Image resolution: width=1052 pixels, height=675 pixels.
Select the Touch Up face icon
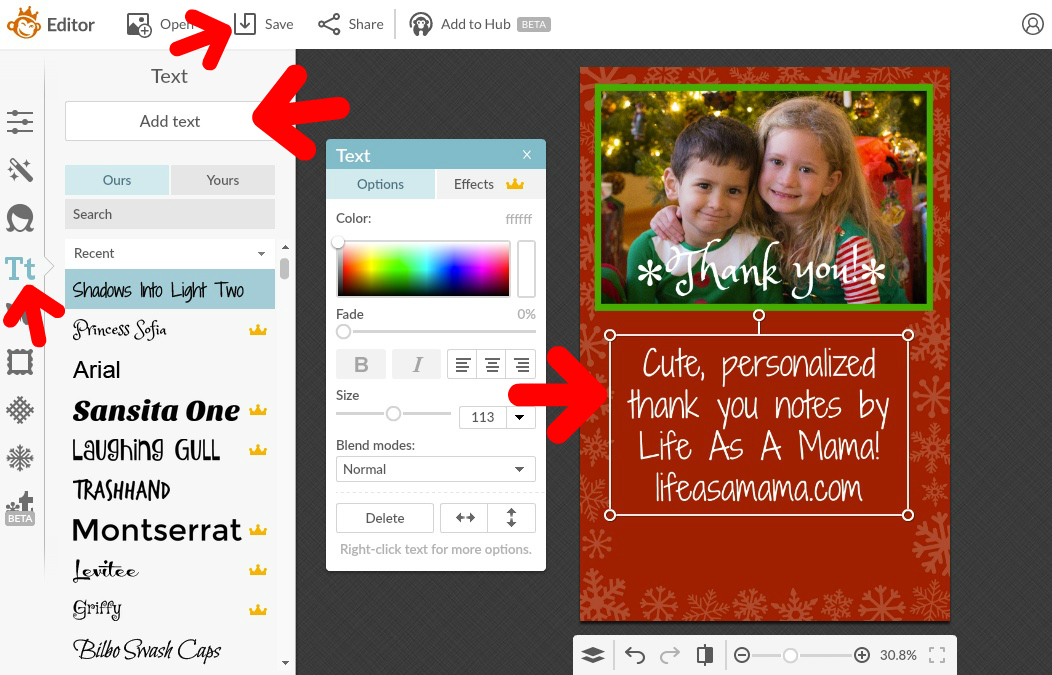[x=20, y=219]
